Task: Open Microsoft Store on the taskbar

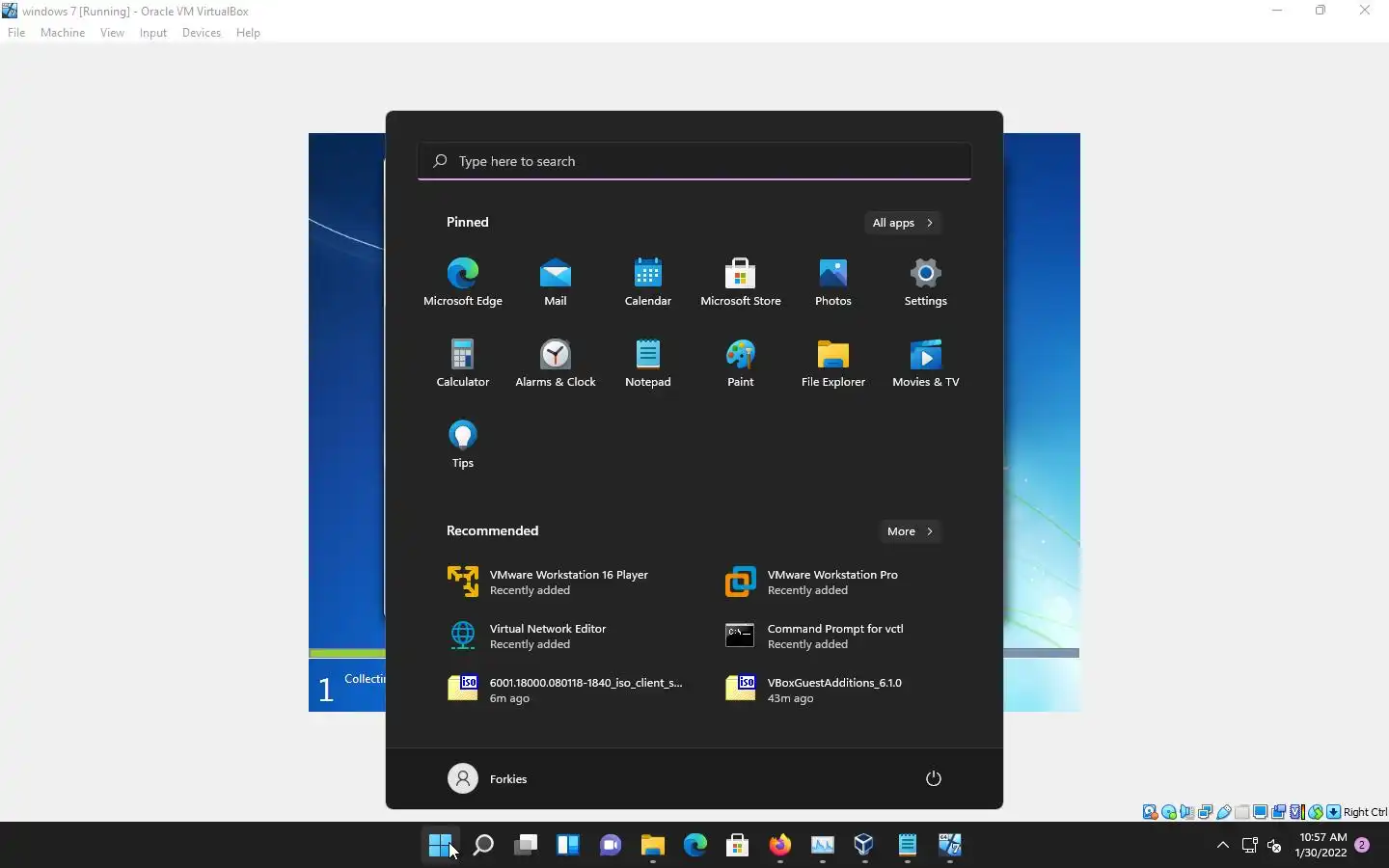Action: click(x=738, y=846)
